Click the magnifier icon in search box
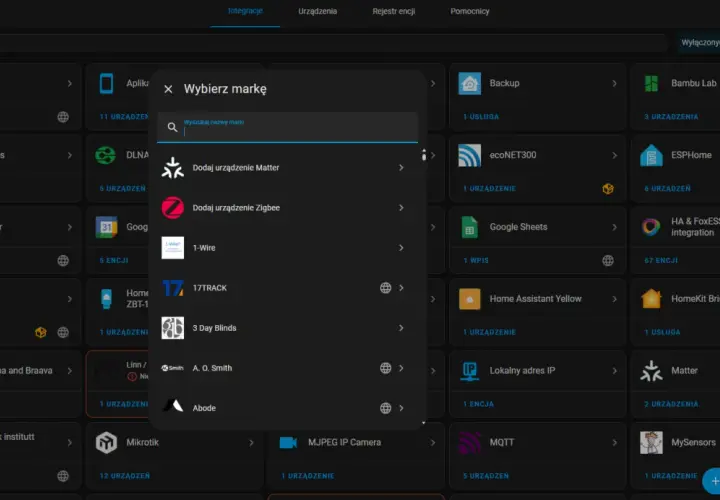 coord(172,127)
